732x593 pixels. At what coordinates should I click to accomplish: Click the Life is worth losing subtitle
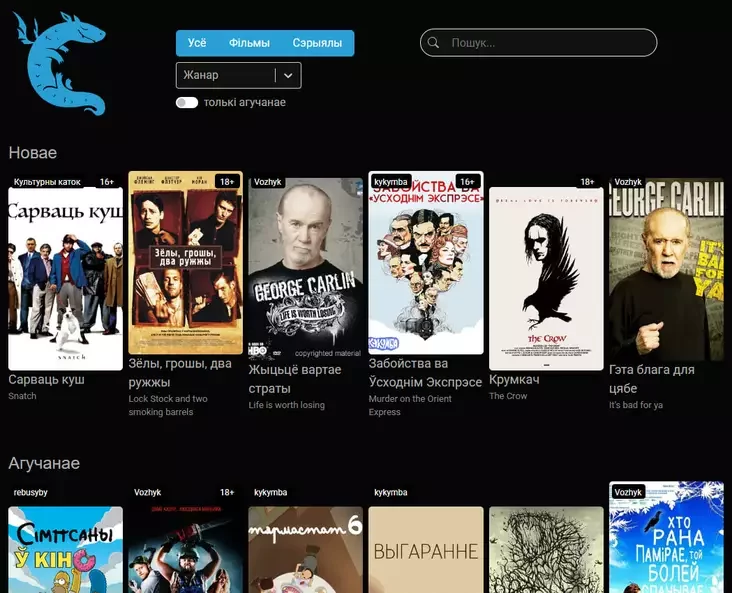[x=287, y=405]
